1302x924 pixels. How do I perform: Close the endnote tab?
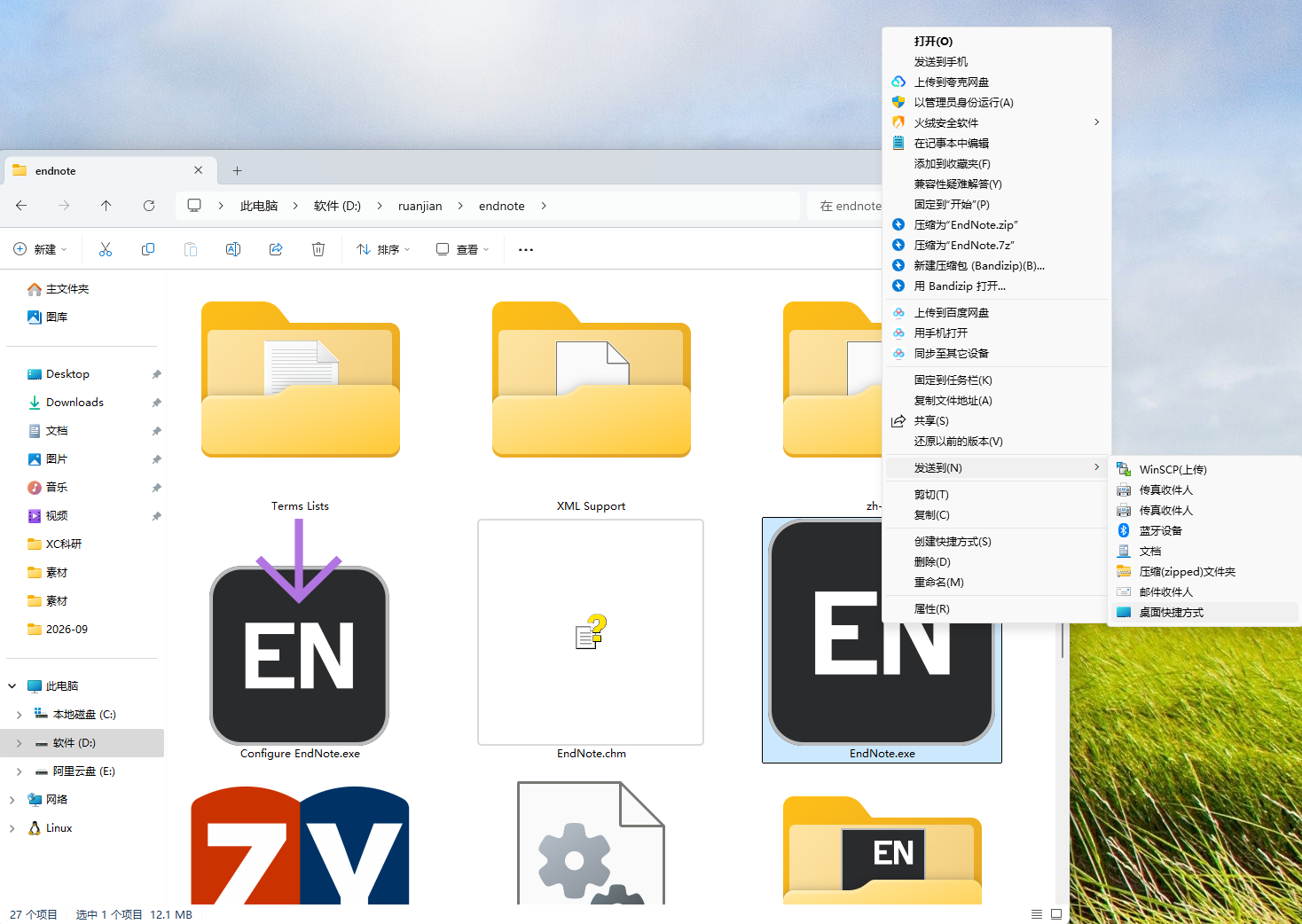tap(198, 170)
